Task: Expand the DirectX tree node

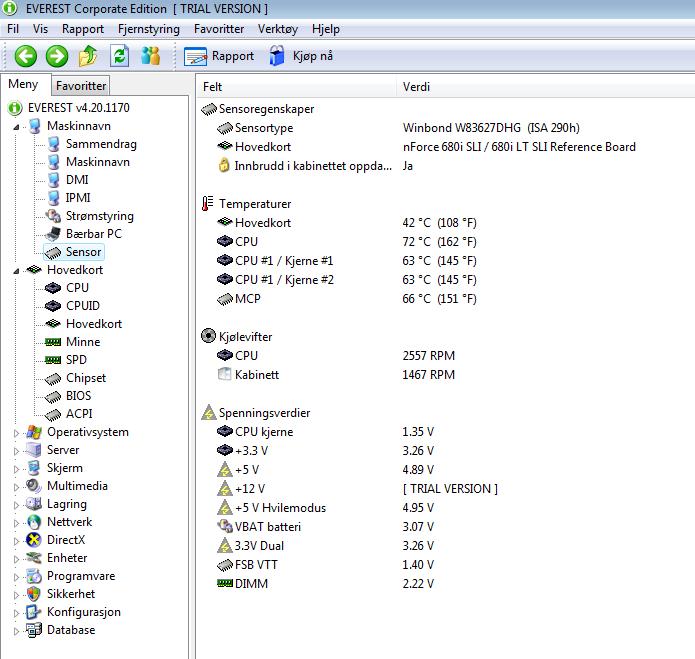Action: pyautogui.click(x=16, y=541)
